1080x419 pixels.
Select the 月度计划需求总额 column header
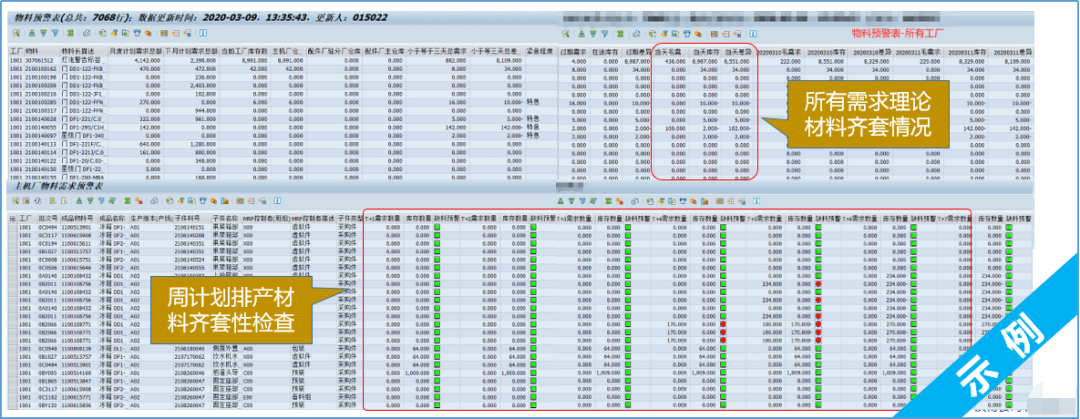point(136,51)
